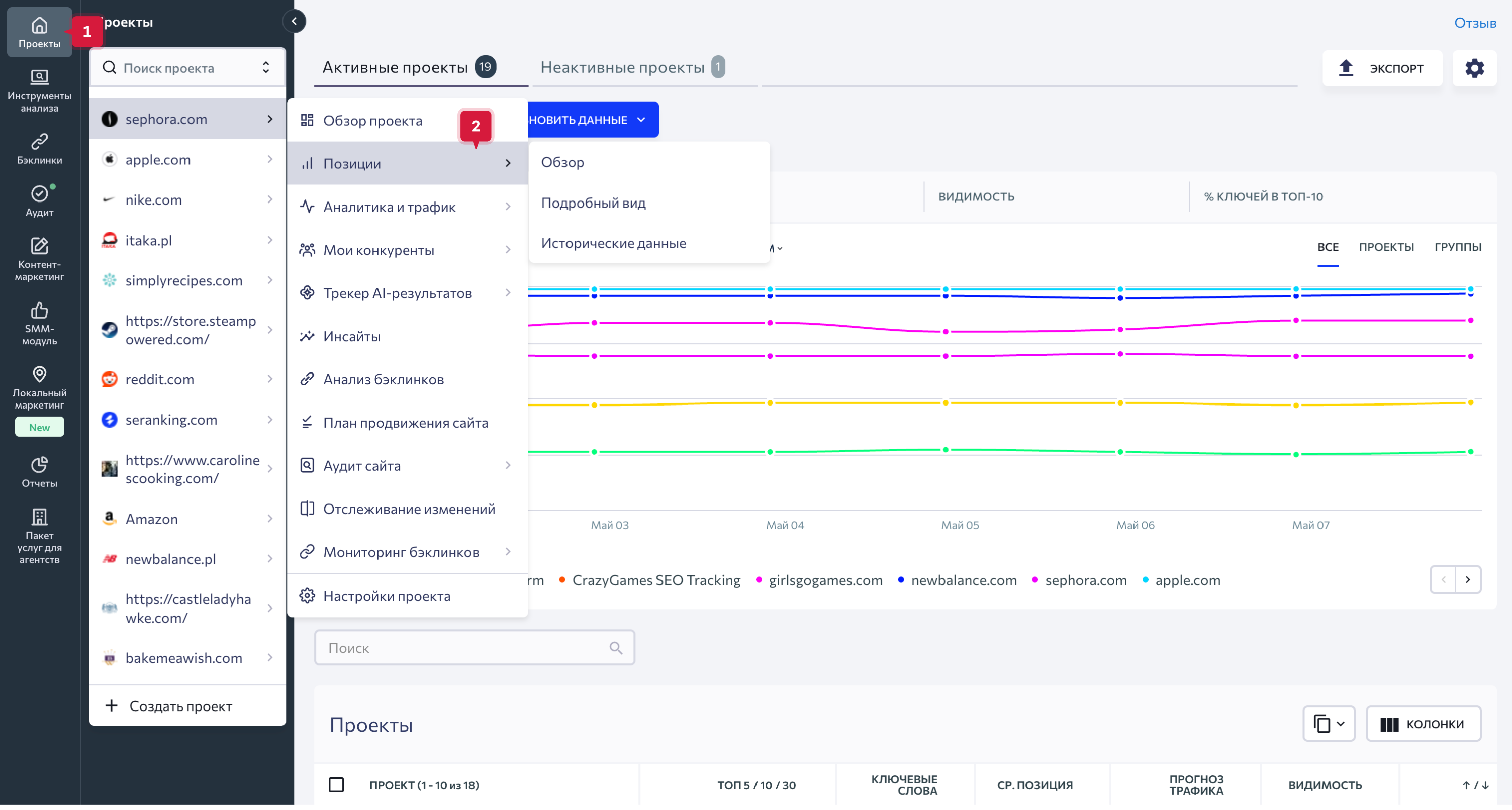Open the SMM-модуль sidebar item
This screenshot has height=810, width=1512.
coord(39,324)
